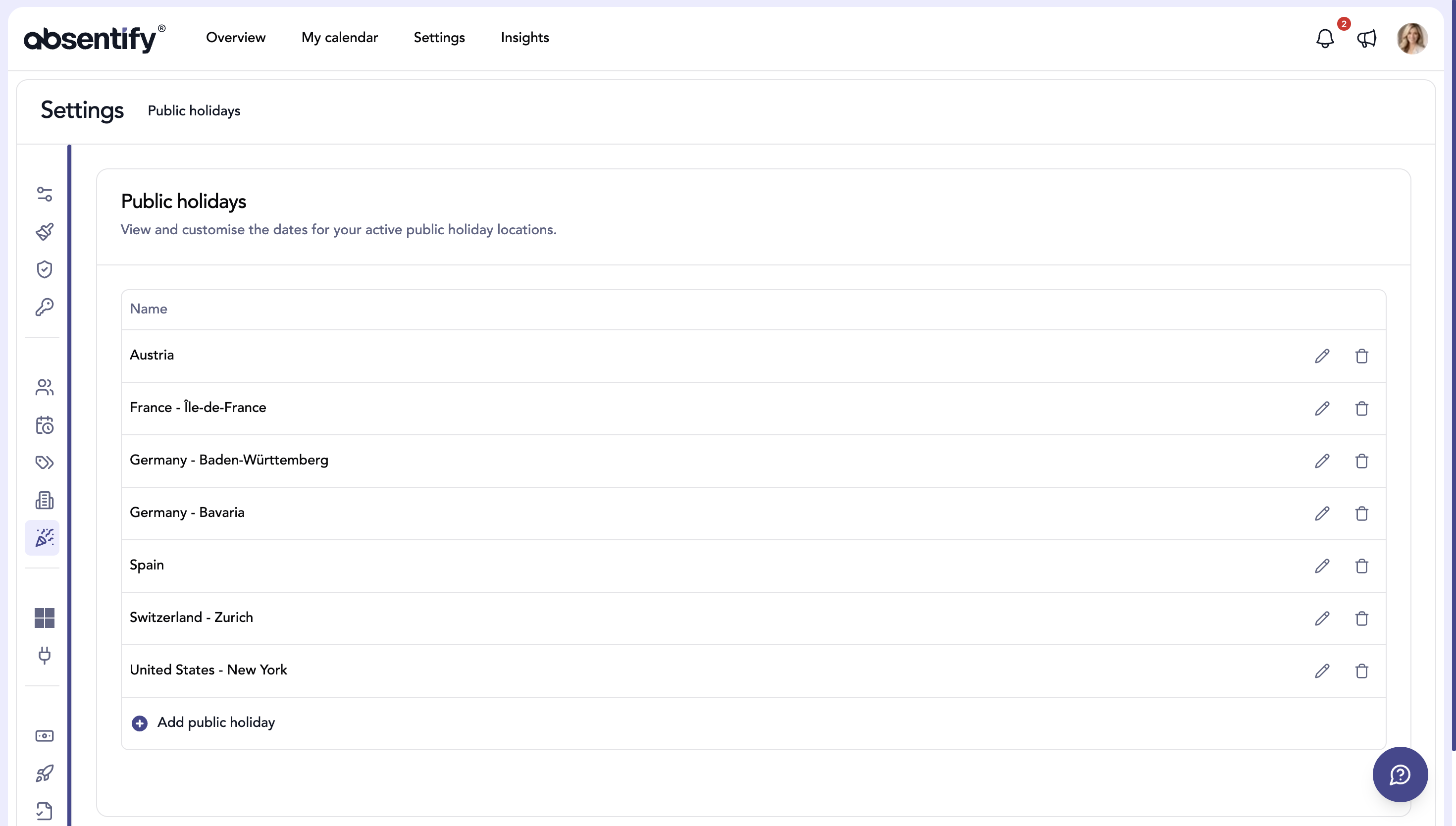
Task: Edit the Spain public holiday
Action: [1322, 566]
